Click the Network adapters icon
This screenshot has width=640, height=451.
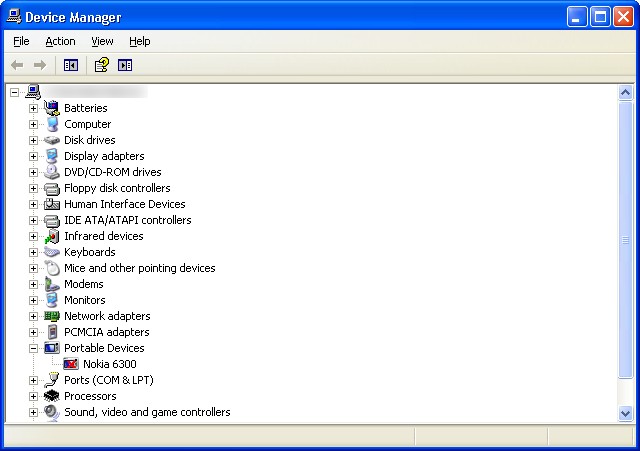click(52, 316)
